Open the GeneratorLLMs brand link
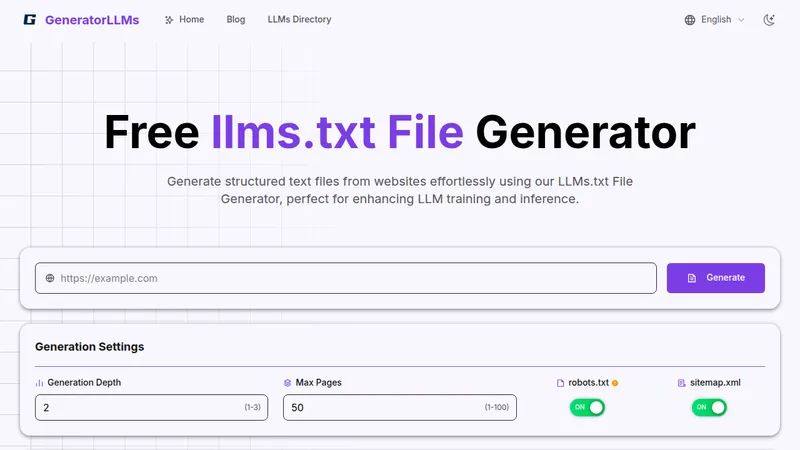Screen dimensions: 800x450 [92, 20]
